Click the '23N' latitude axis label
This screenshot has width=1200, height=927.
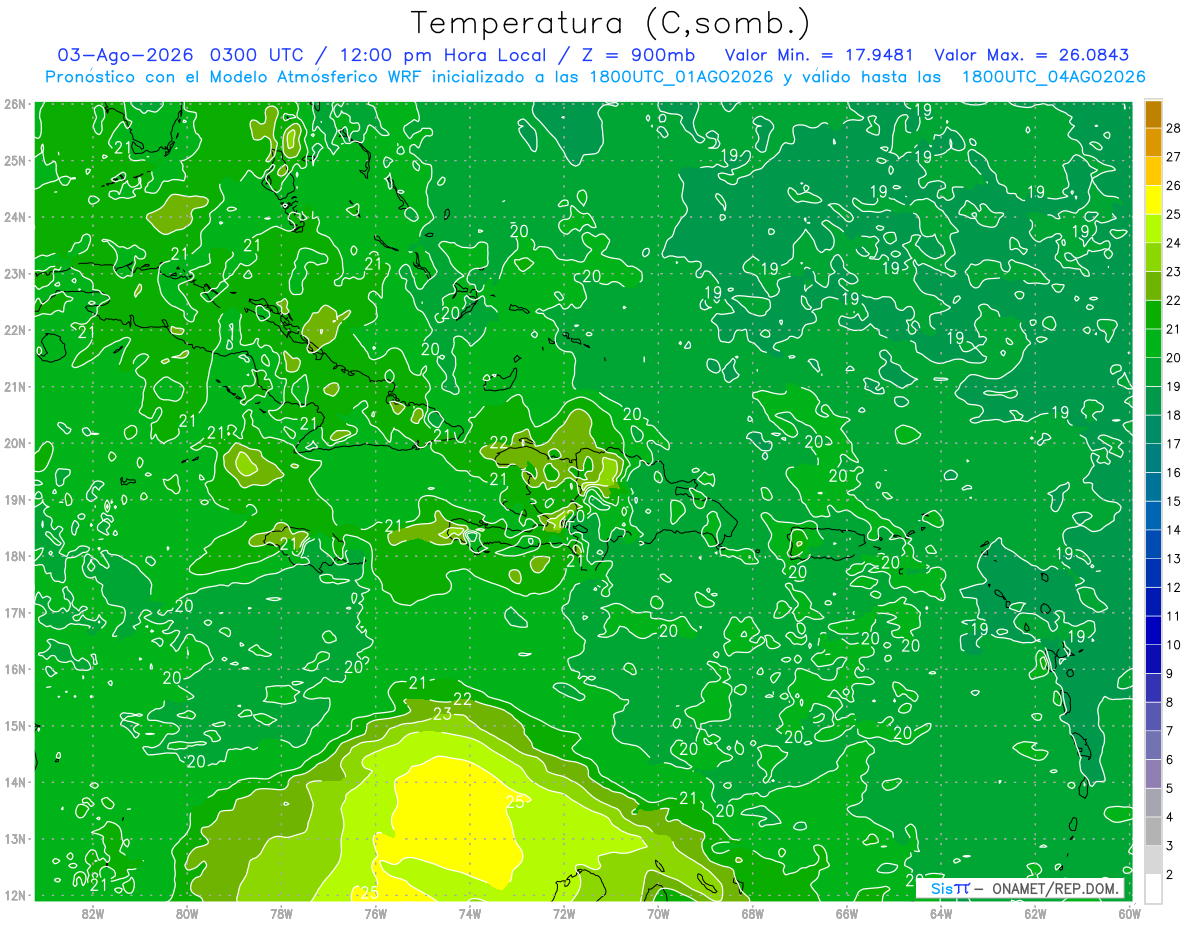14,273
